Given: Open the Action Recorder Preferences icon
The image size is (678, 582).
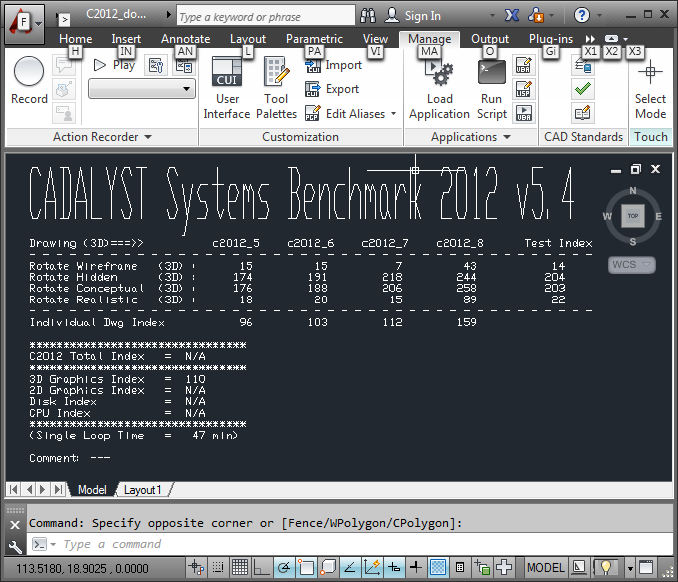Looking at the screenshot, I should tap(184, 66).
